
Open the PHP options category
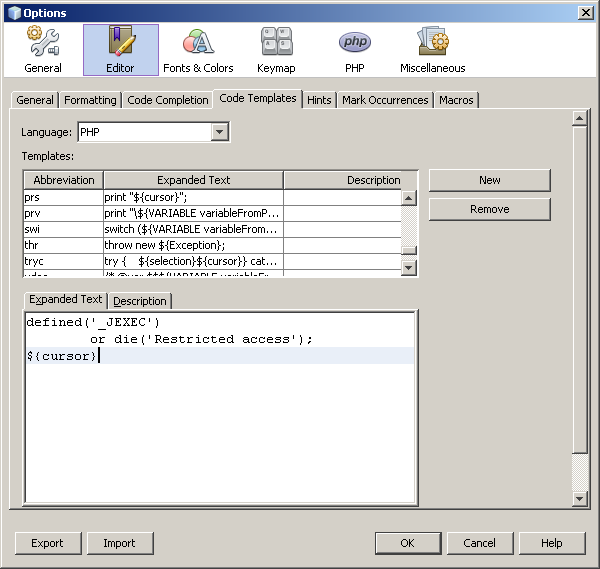[x=354, y=50]
